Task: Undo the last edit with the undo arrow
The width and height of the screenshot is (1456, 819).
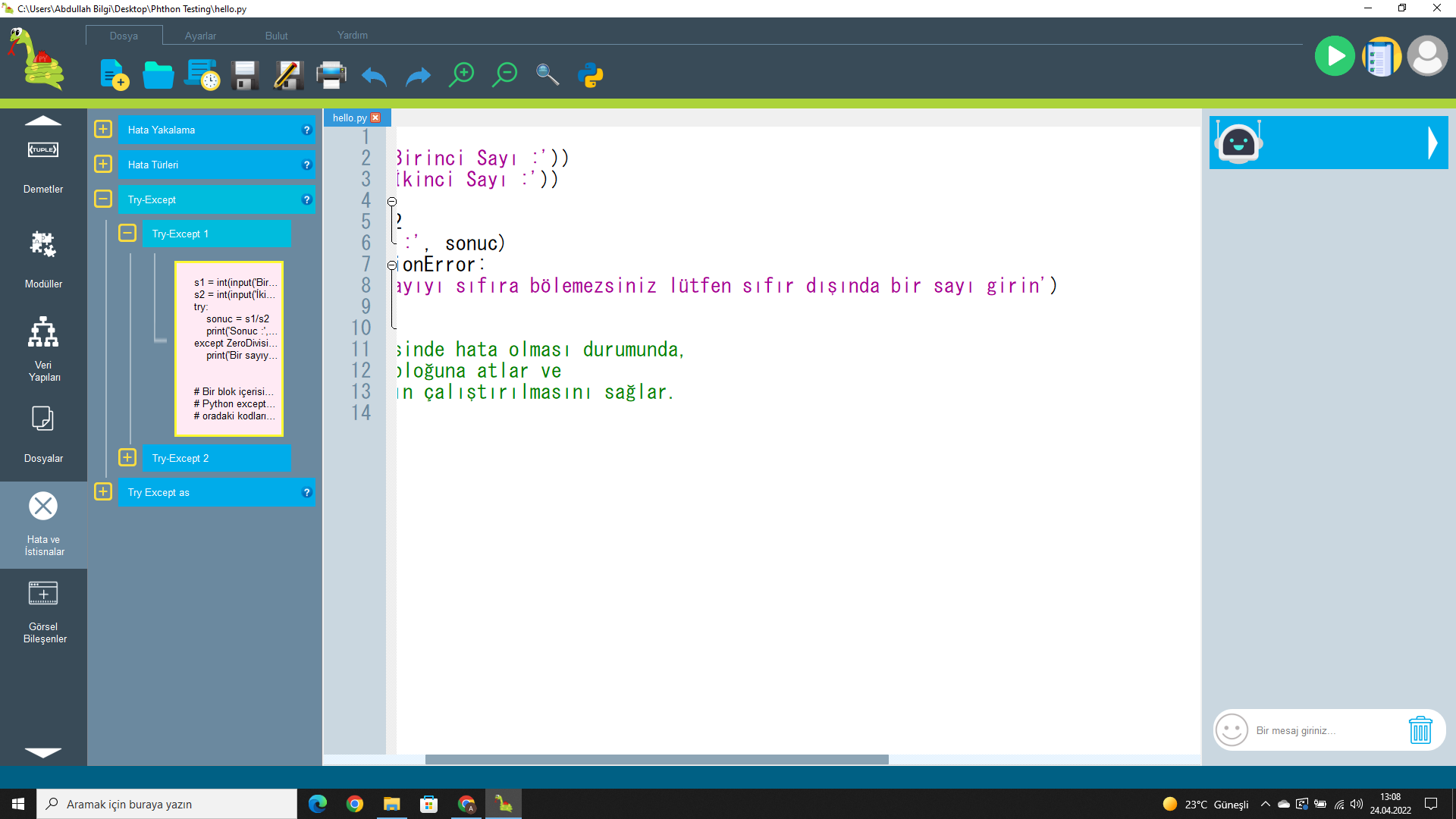Action: 374,77
